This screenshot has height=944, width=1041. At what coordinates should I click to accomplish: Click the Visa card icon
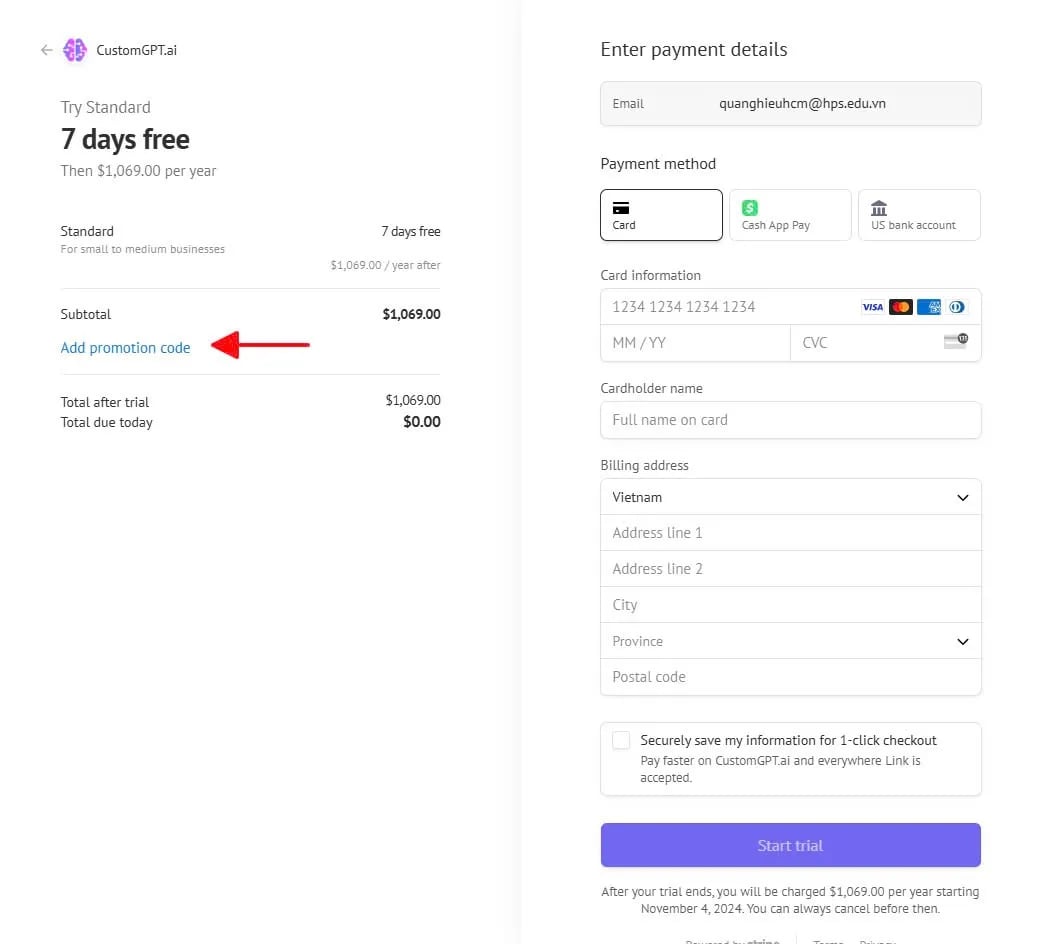tap(873, 307)
